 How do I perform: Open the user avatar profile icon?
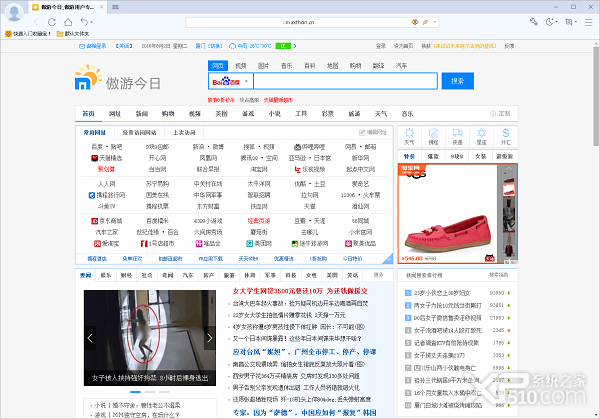(x=14, y=12)
